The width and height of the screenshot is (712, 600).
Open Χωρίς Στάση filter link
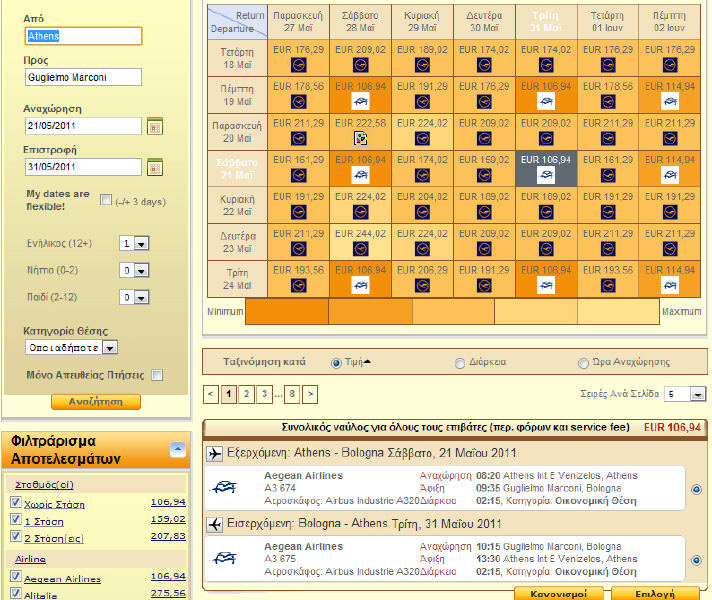click(x=54, y=504)
